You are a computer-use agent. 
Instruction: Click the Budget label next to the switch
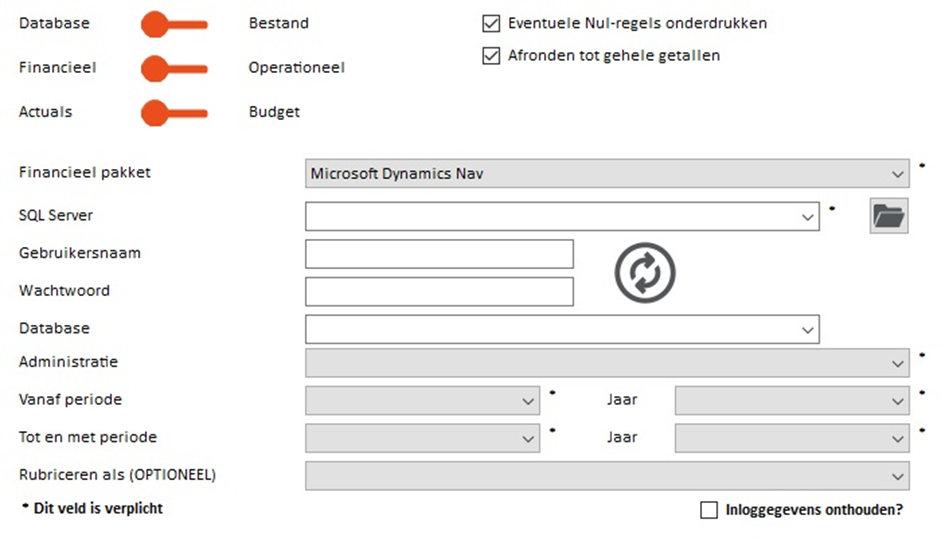[274, 112]
